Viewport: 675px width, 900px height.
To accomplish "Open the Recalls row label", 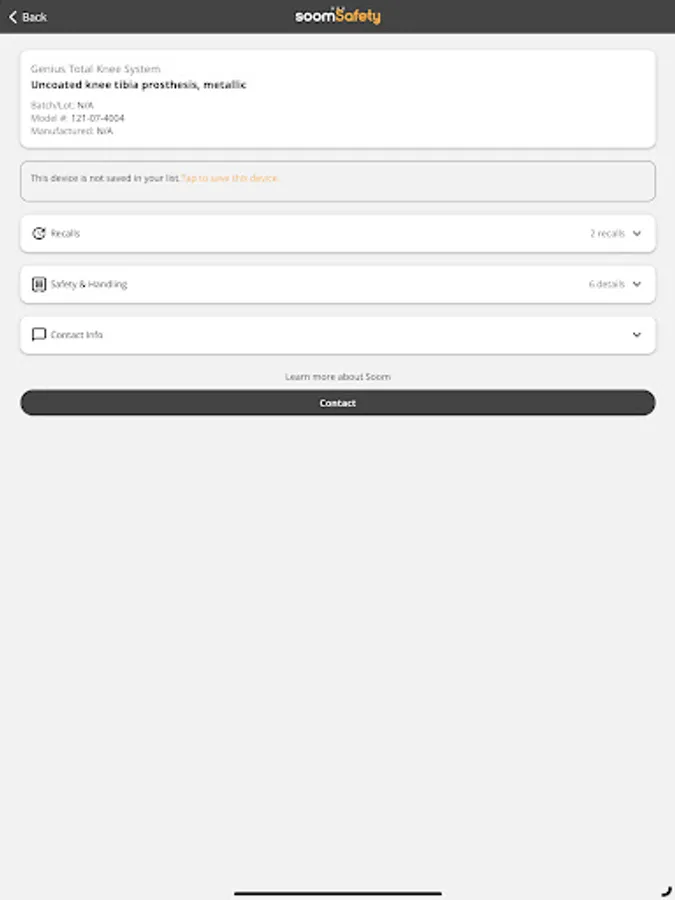I will tap(65, 234).
